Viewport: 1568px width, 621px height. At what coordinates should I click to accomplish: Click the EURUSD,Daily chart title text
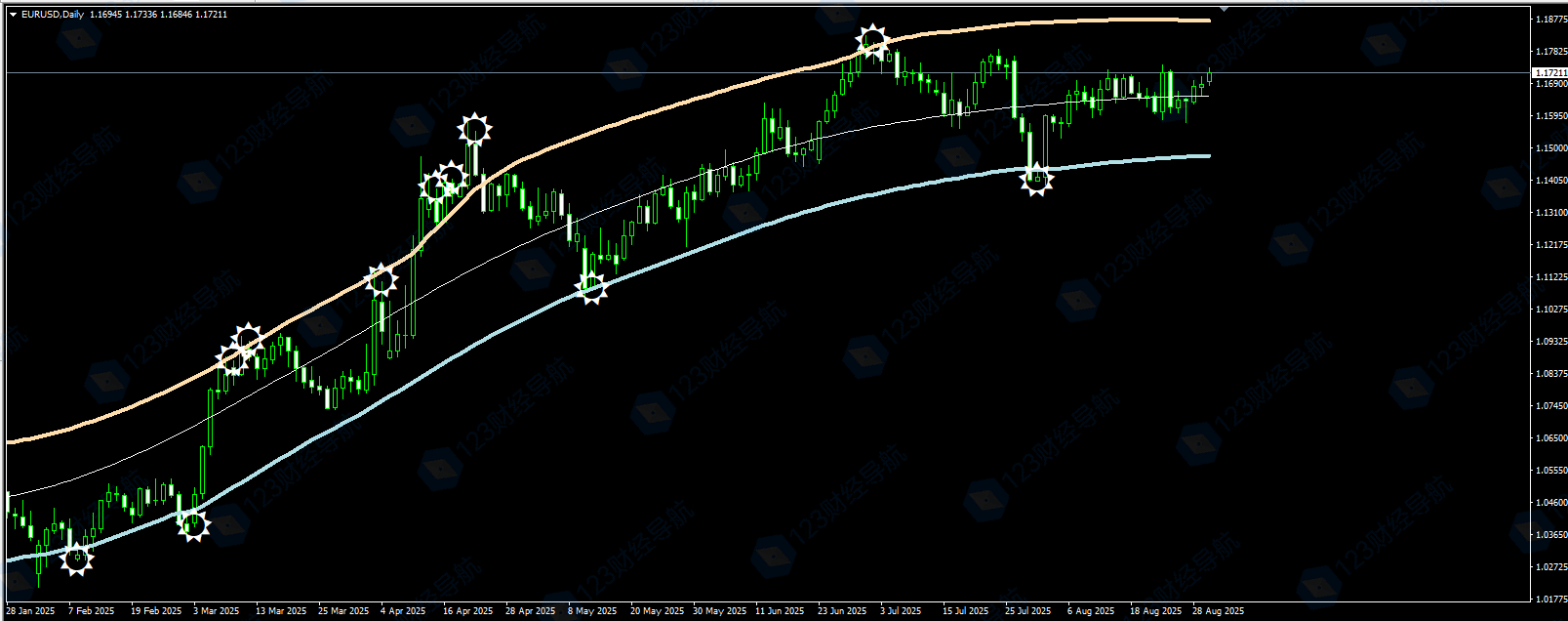[x=53, y=15]
